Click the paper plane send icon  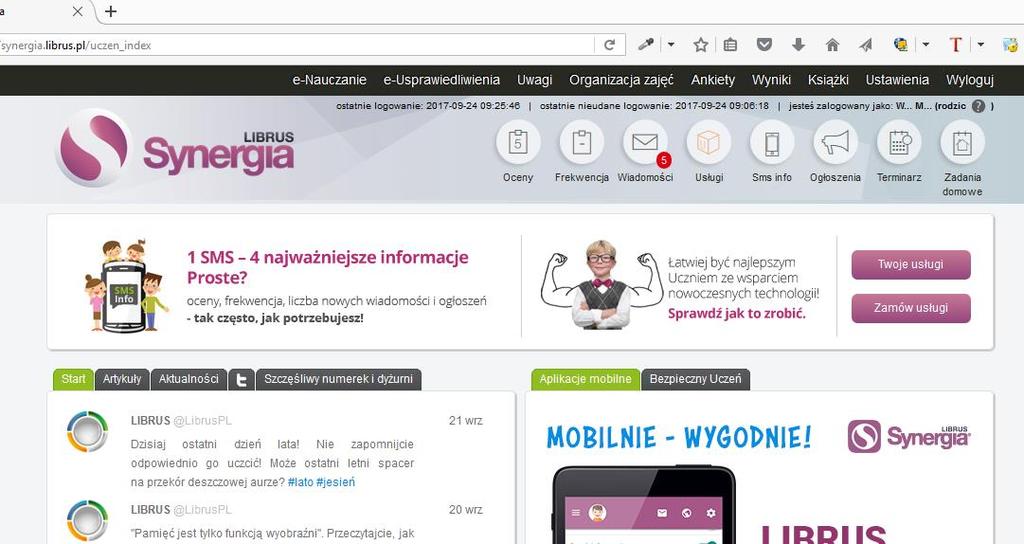click(x=866, y=45)
